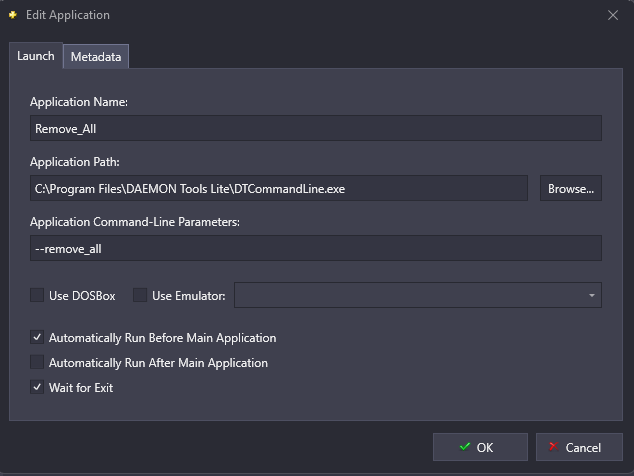Switch to the Metadata tab
The height and width of the screenshot is (476, 634).
pyautogui.click(x=96, y=57)
